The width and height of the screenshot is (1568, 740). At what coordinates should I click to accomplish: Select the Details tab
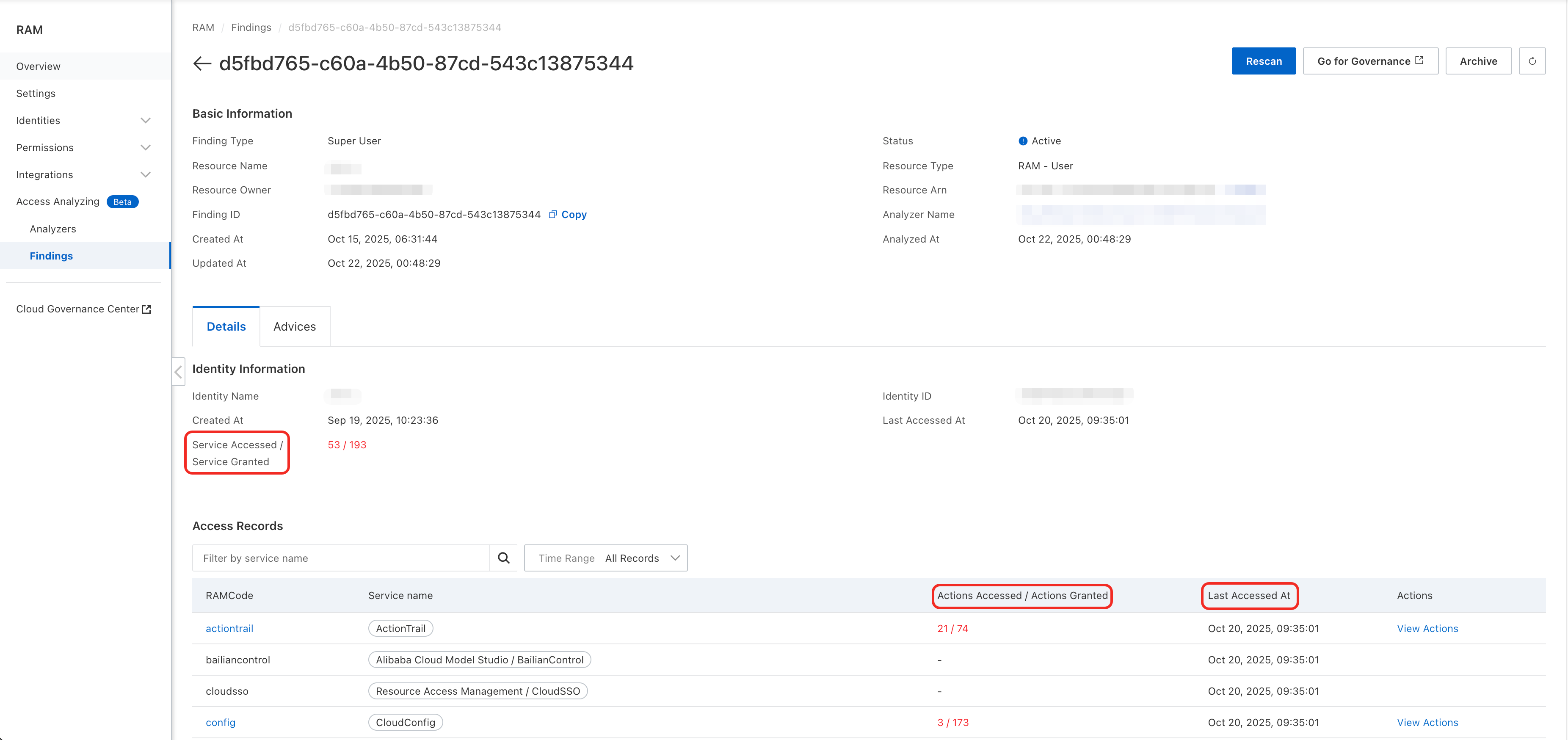click(x=226, y=327)
